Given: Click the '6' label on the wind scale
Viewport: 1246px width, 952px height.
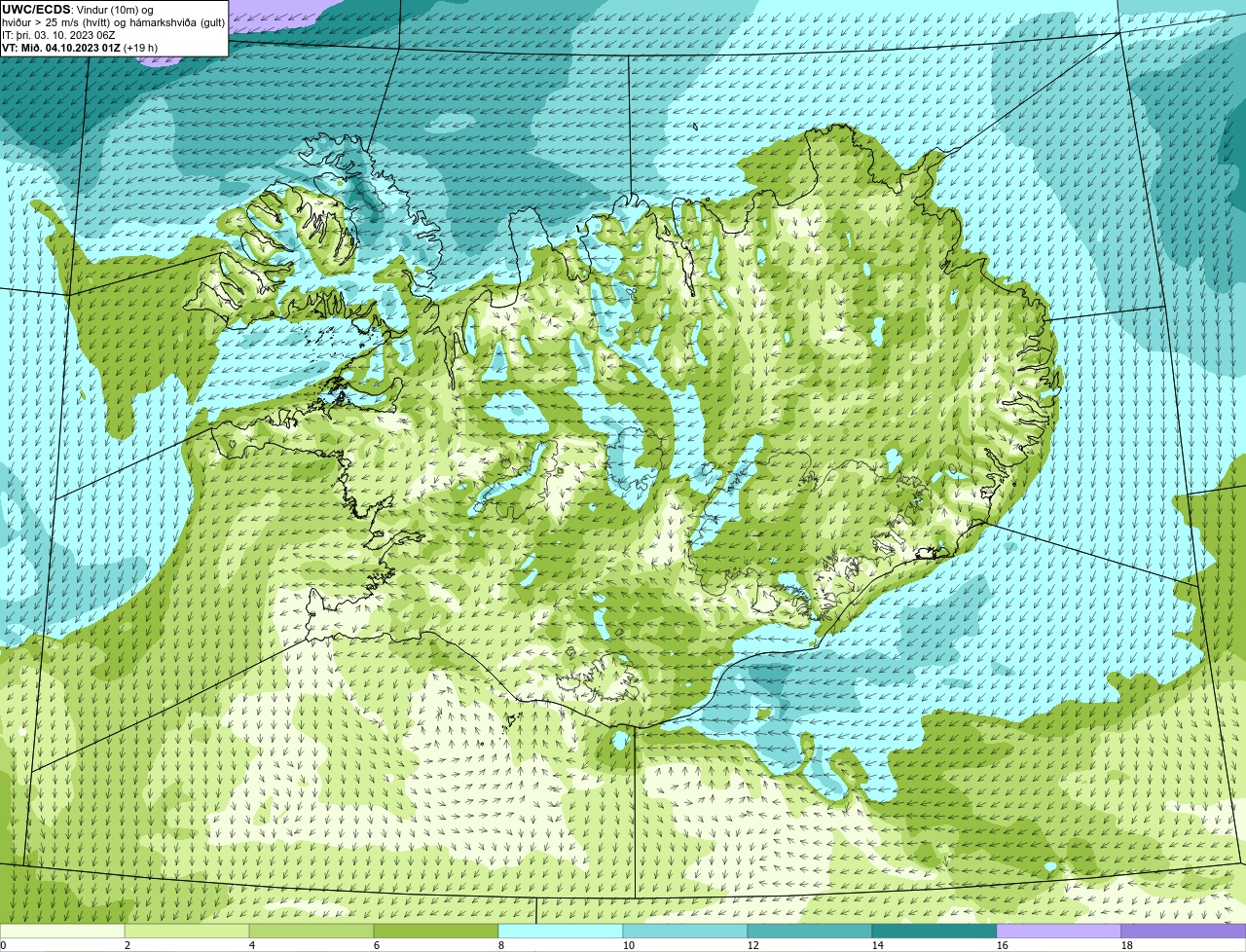Looking at the screenshot, I should [377, 945].
